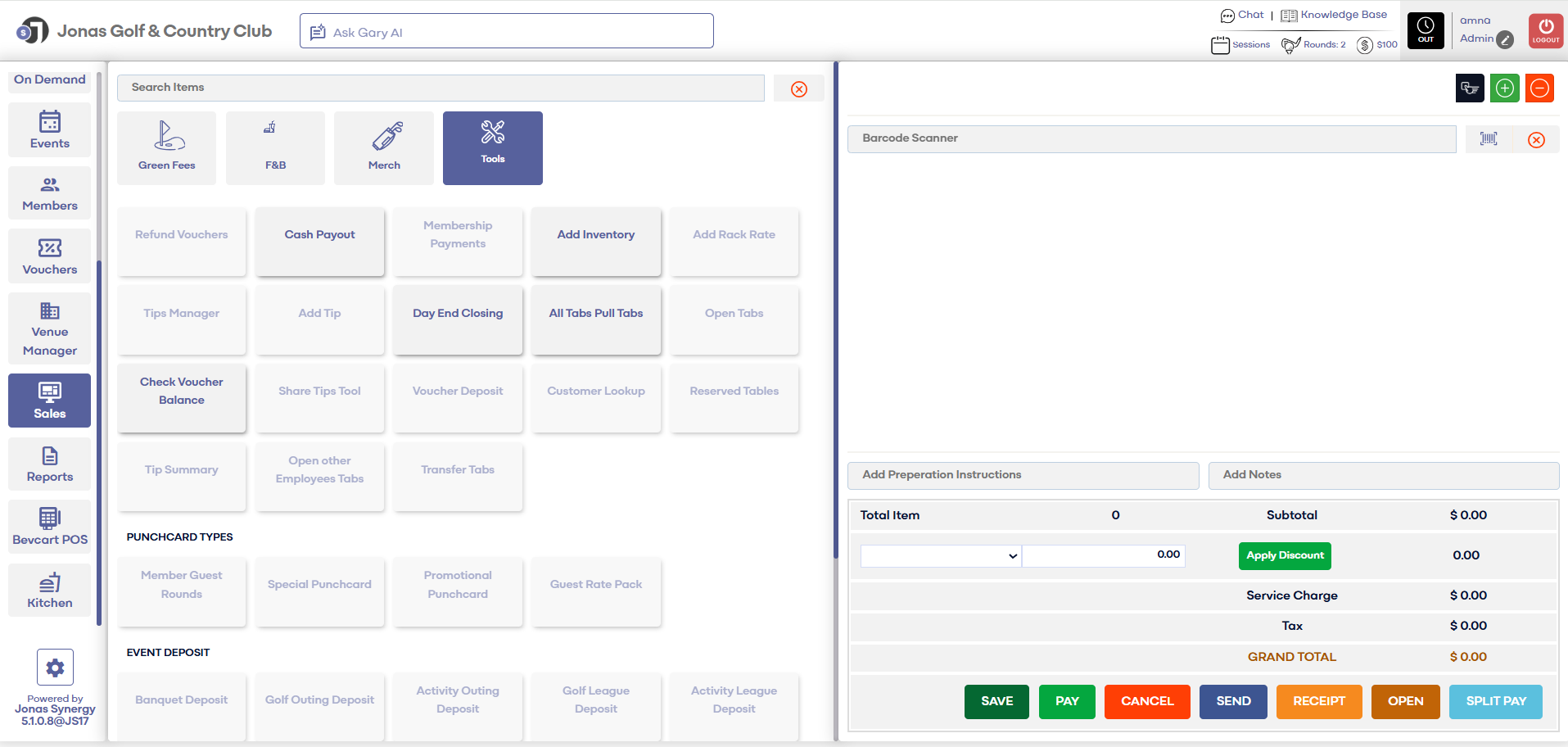Select Guest Rate Pack punchcard
The width and height of the screenshot is (1568, 747).
596,591
